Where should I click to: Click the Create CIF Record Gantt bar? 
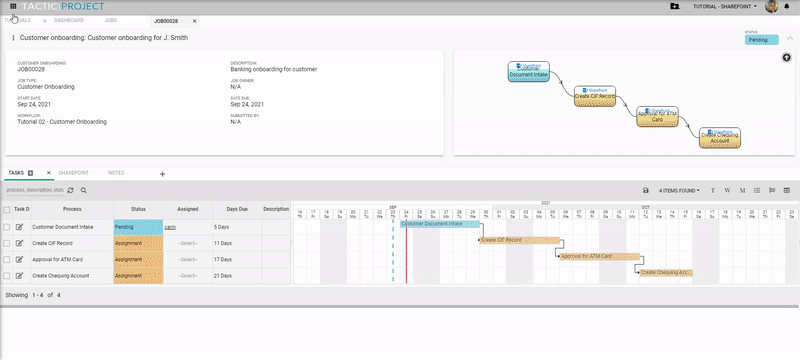(519, 240)
